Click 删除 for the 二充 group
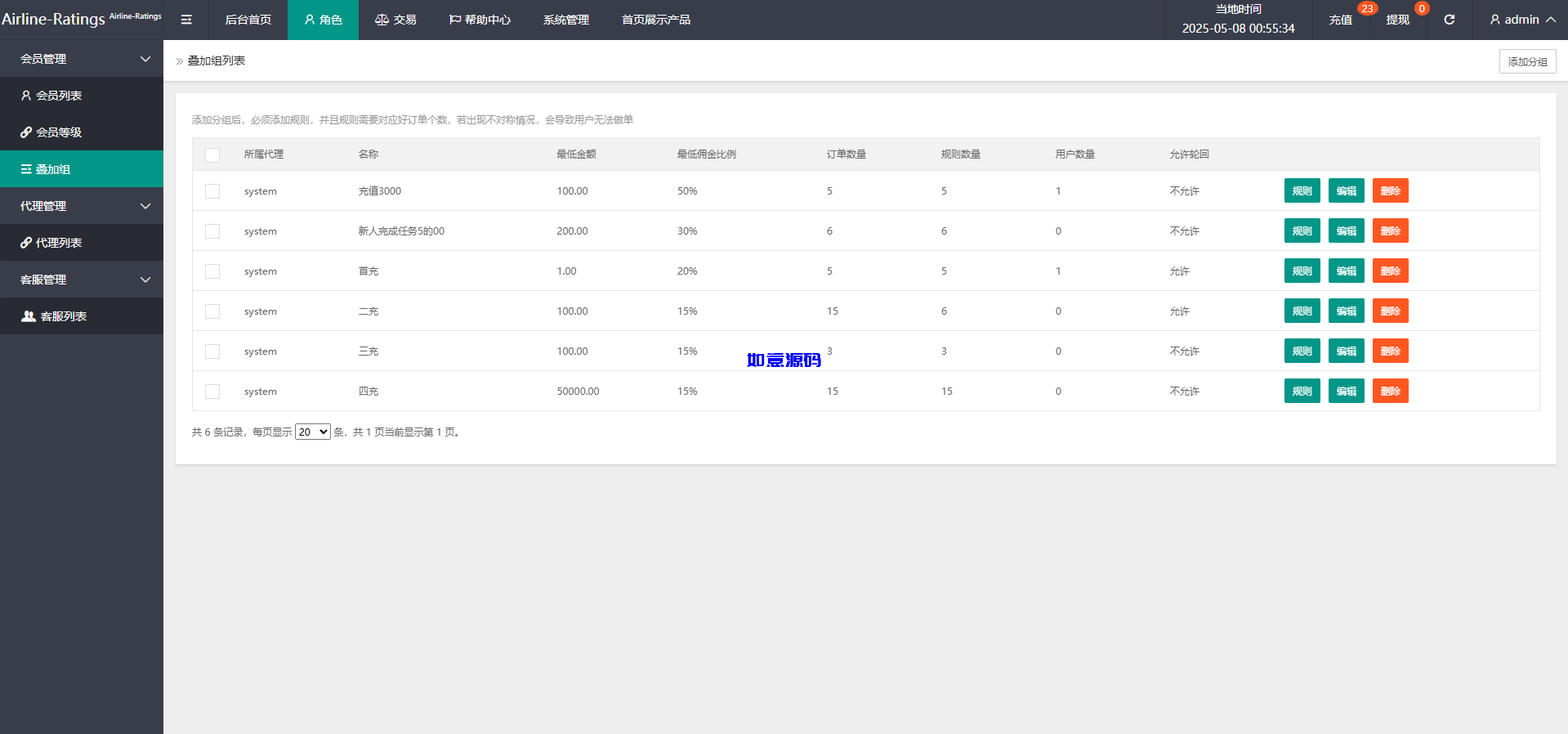 click(1391, 311)
